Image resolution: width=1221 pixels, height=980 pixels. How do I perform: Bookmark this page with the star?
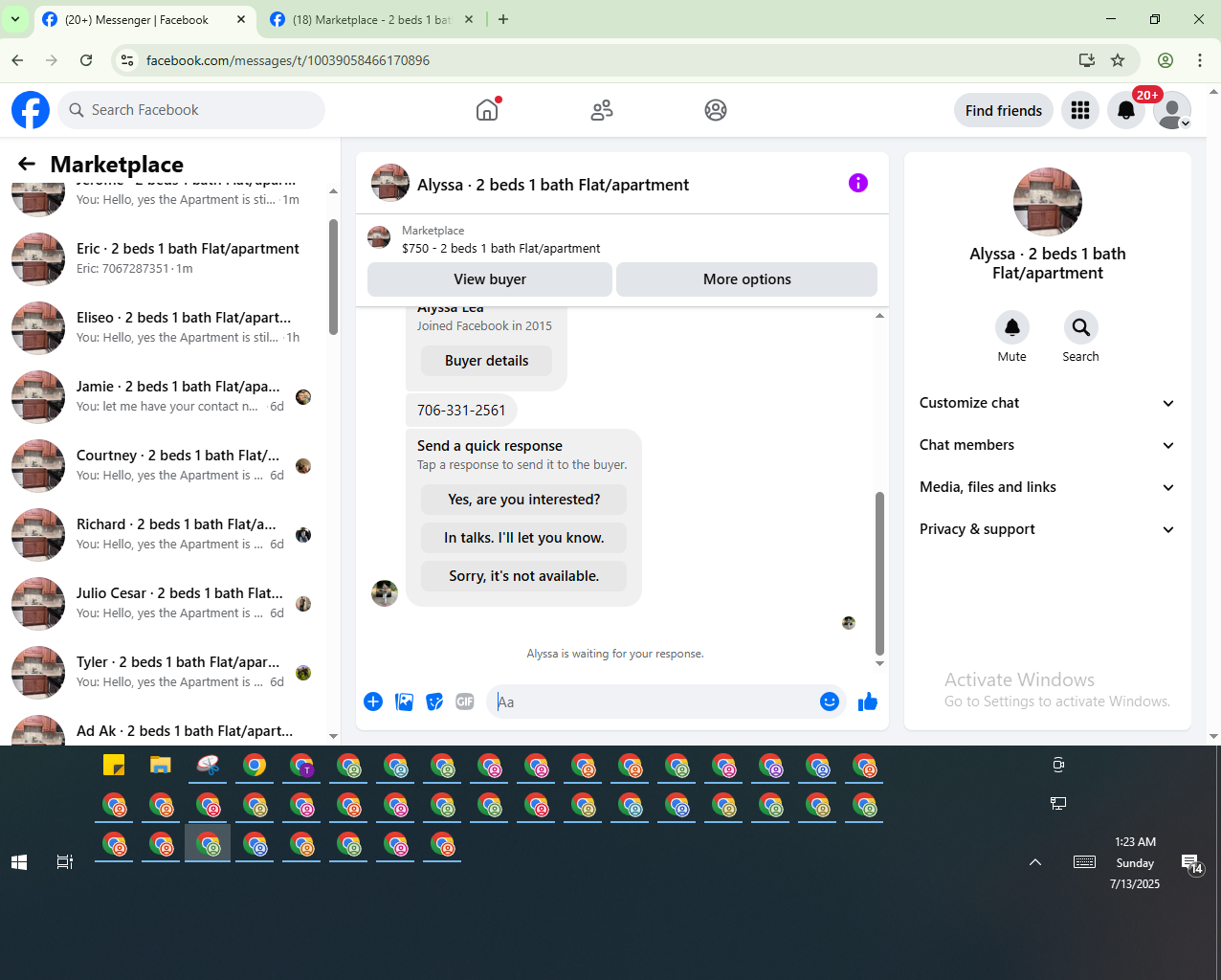point(1118,60)
